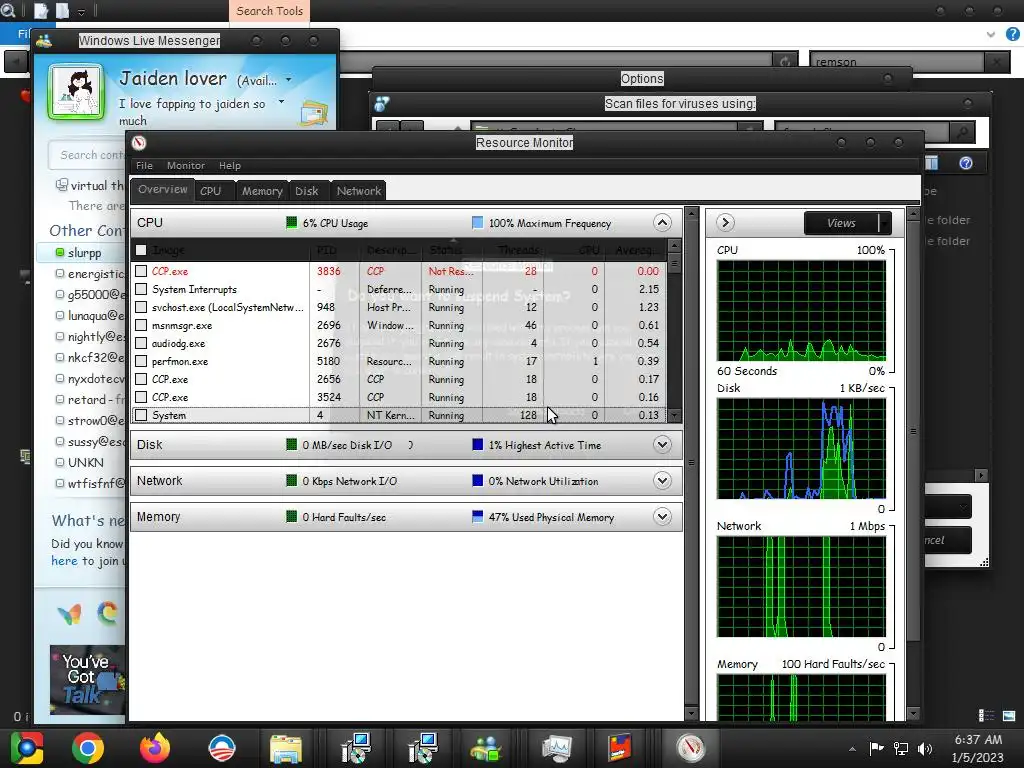Open the first Start taskbar icon
Image resolution: width=1024 pixels, height=768 pixels.
(x=27, y=748)
